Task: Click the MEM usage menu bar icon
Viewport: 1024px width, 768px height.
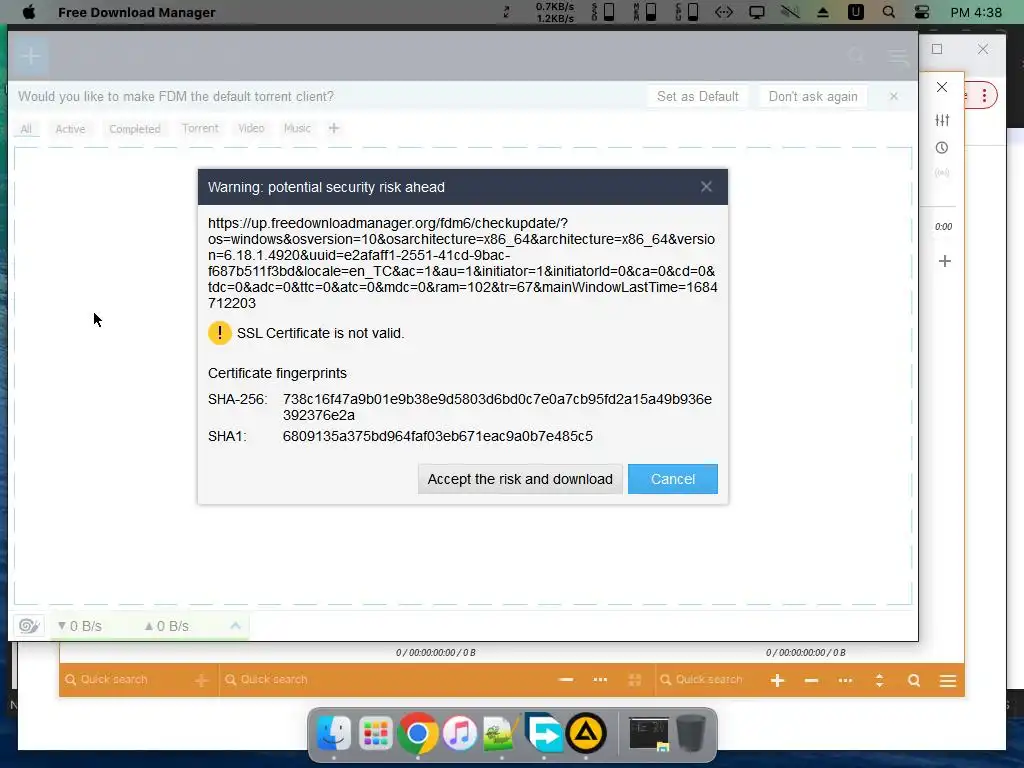Action: pyautogui.click(x=645, y=12)
